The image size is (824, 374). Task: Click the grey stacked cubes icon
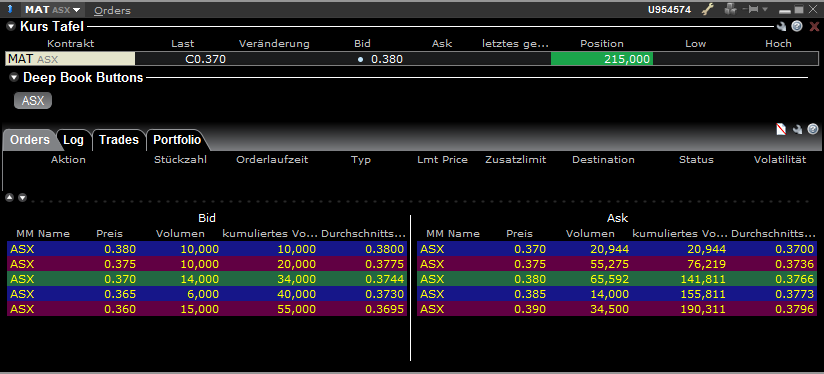730,9
